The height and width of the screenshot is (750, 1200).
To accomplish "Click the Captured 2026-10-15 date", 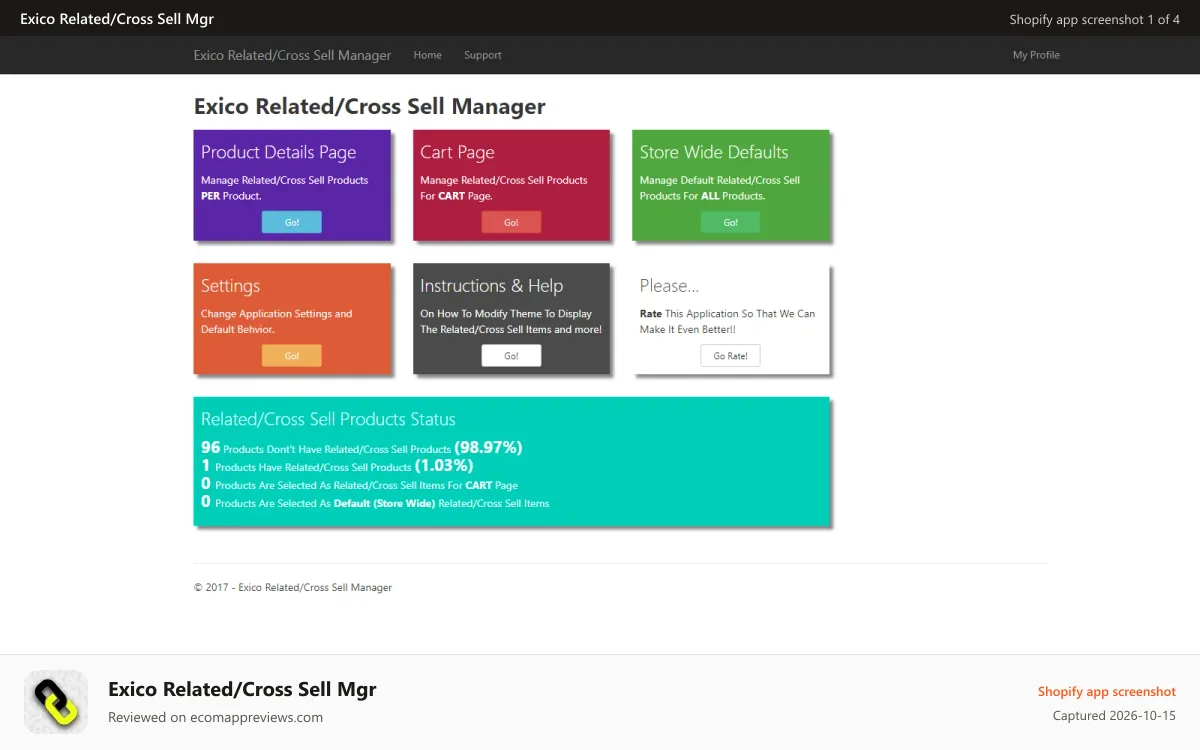I will [1114, 715].
